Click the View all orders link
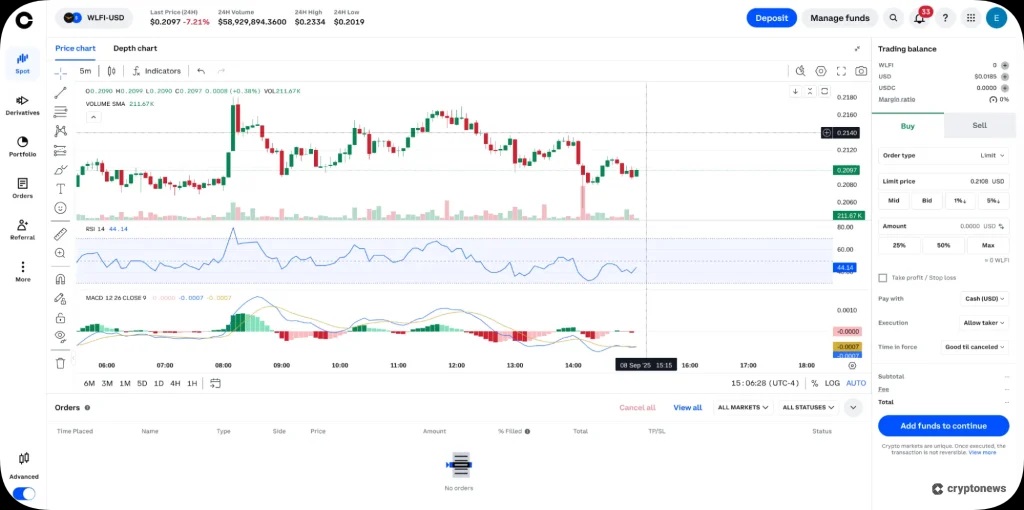1024x510 pixels. tap(687, 407)
